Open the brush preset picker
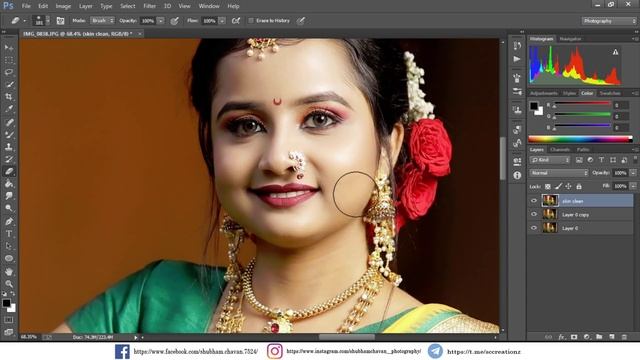This screenshot has width=640, height=360. point(42,20)
